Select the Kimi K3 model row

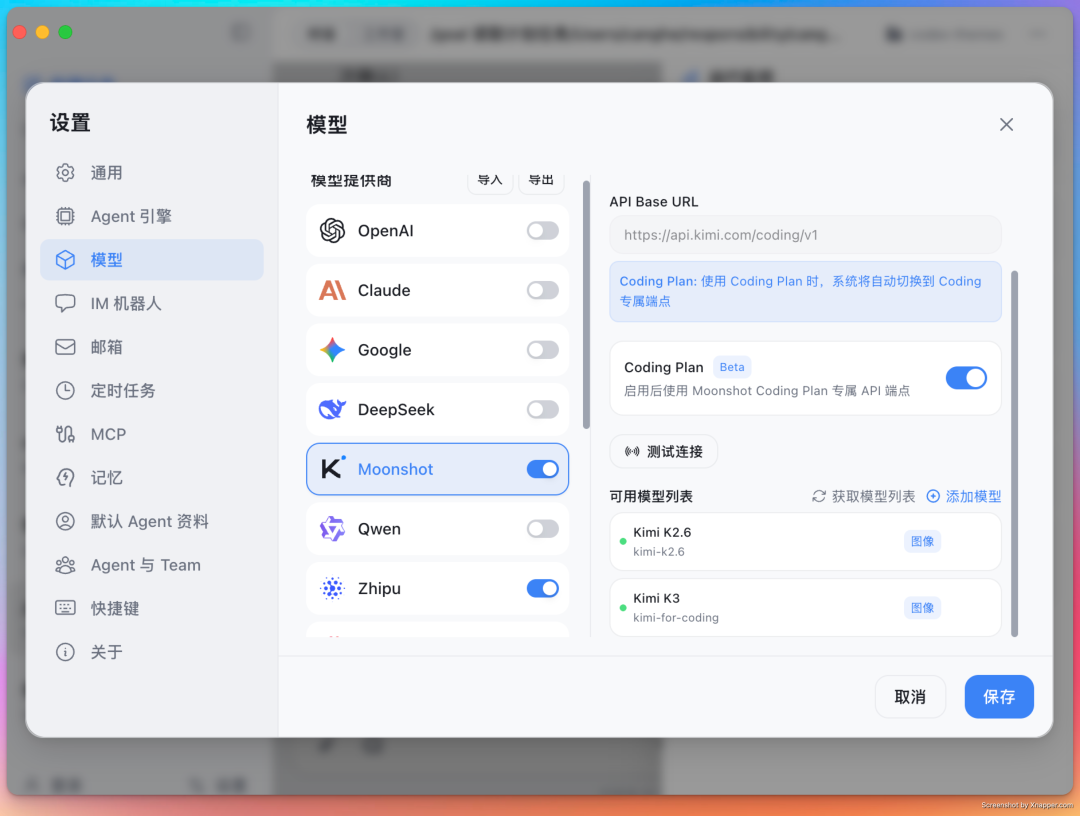tap(805, 607)
